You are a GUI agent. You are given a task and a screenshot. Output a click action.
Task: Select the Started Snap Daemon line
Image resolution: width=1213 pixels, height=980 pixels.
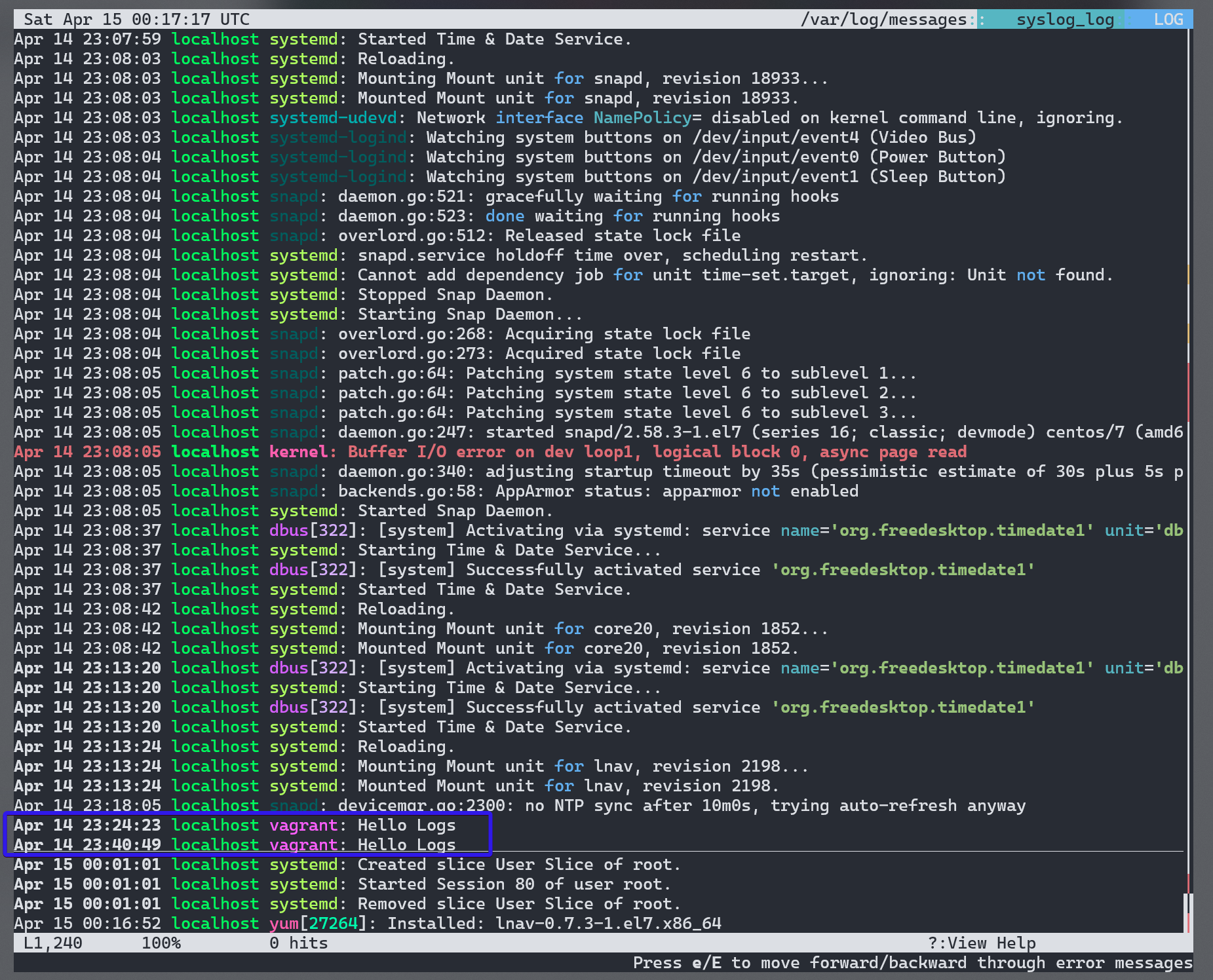tap(284, 511)
